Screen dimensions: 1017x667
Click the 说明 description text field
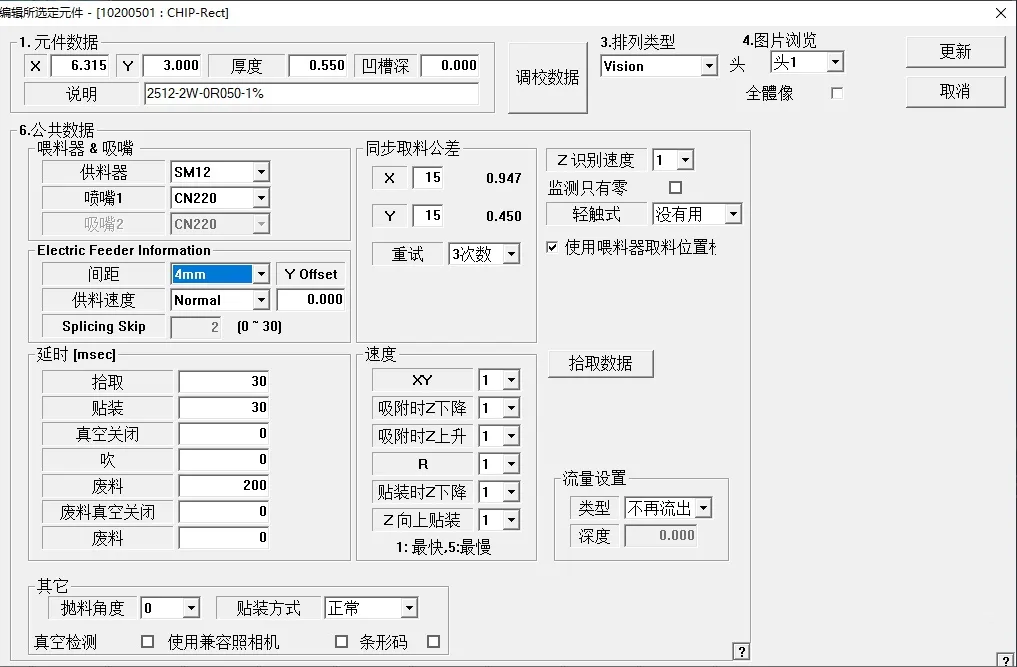click(x=311, y=94)
